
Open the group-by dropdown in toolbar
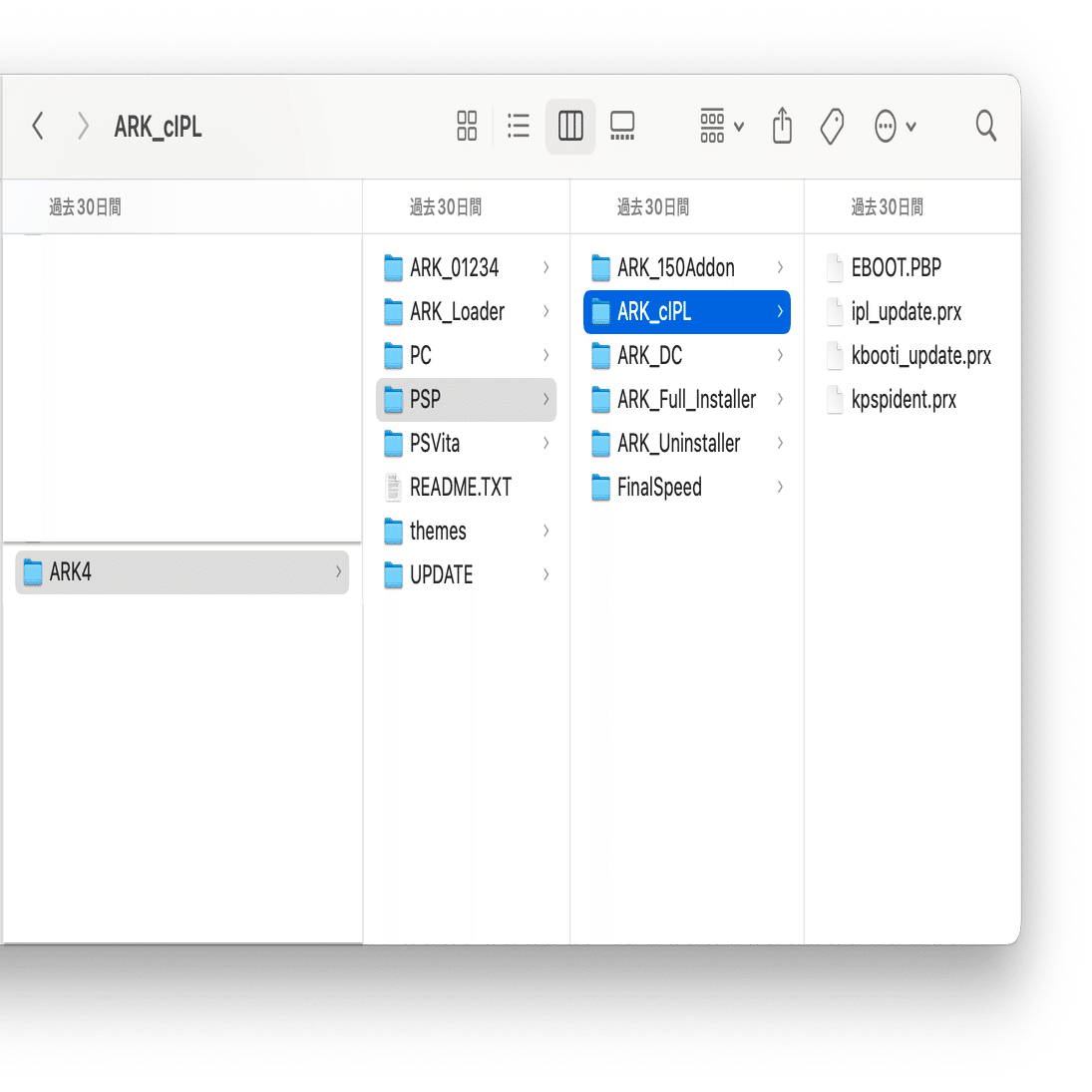[721, 126]
